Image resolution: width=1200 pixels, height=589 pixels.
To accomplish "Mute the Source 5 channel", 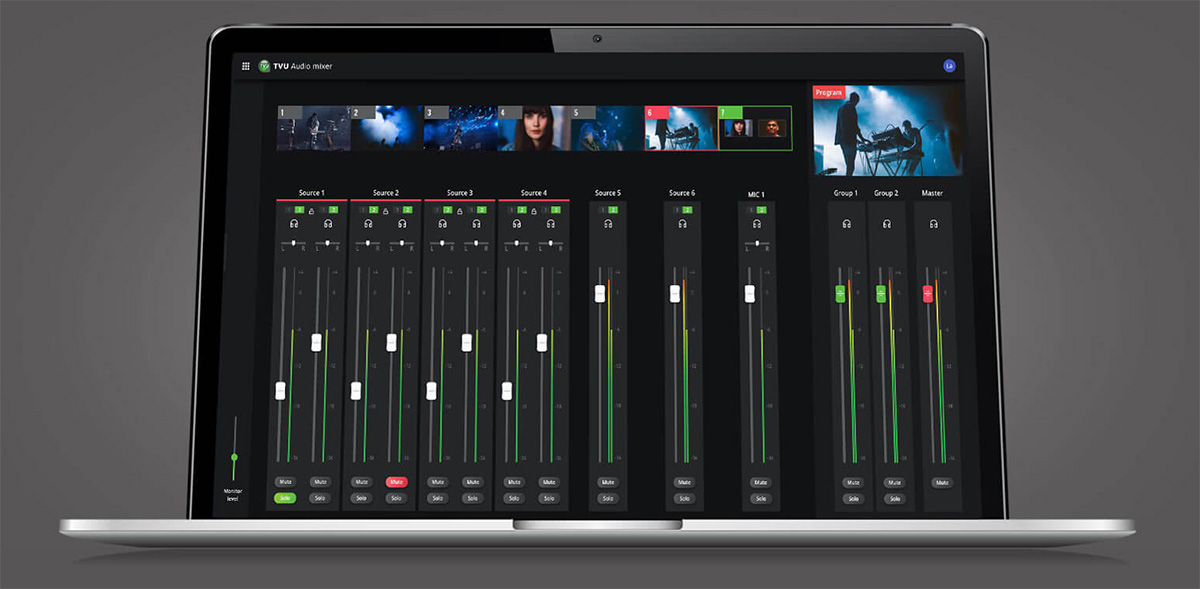I will click(x=608, y=482).
